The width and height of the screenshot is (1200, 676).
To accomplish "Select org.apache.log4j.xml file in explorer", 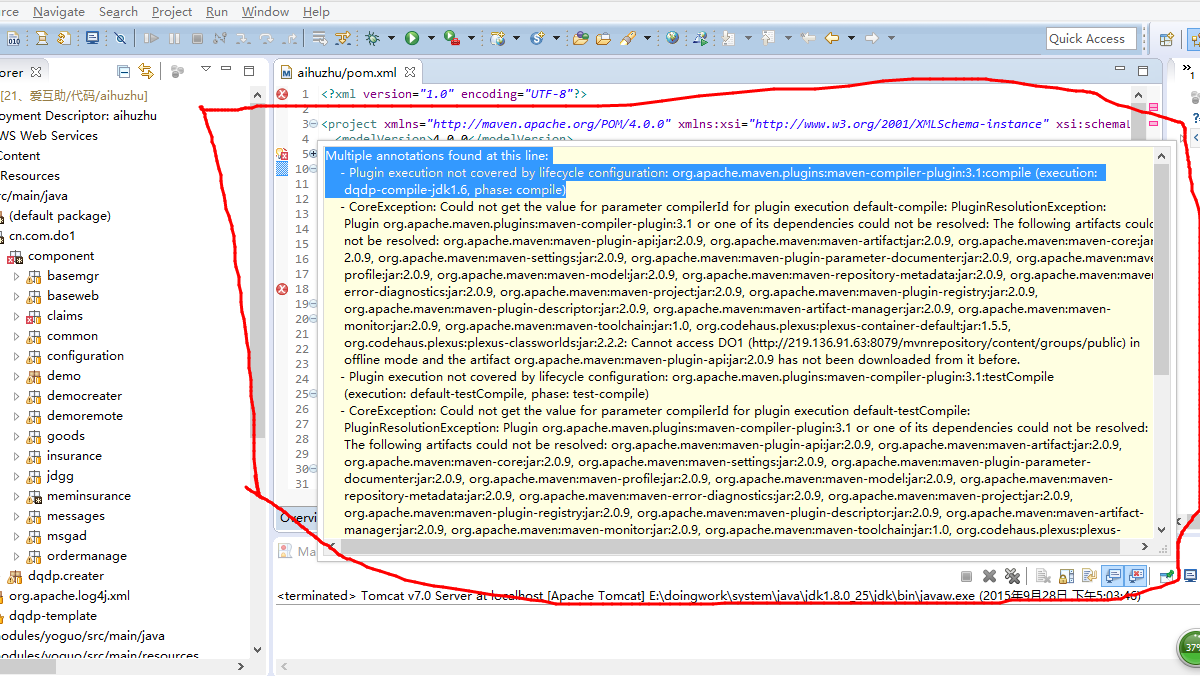I will tap(69, 596).
